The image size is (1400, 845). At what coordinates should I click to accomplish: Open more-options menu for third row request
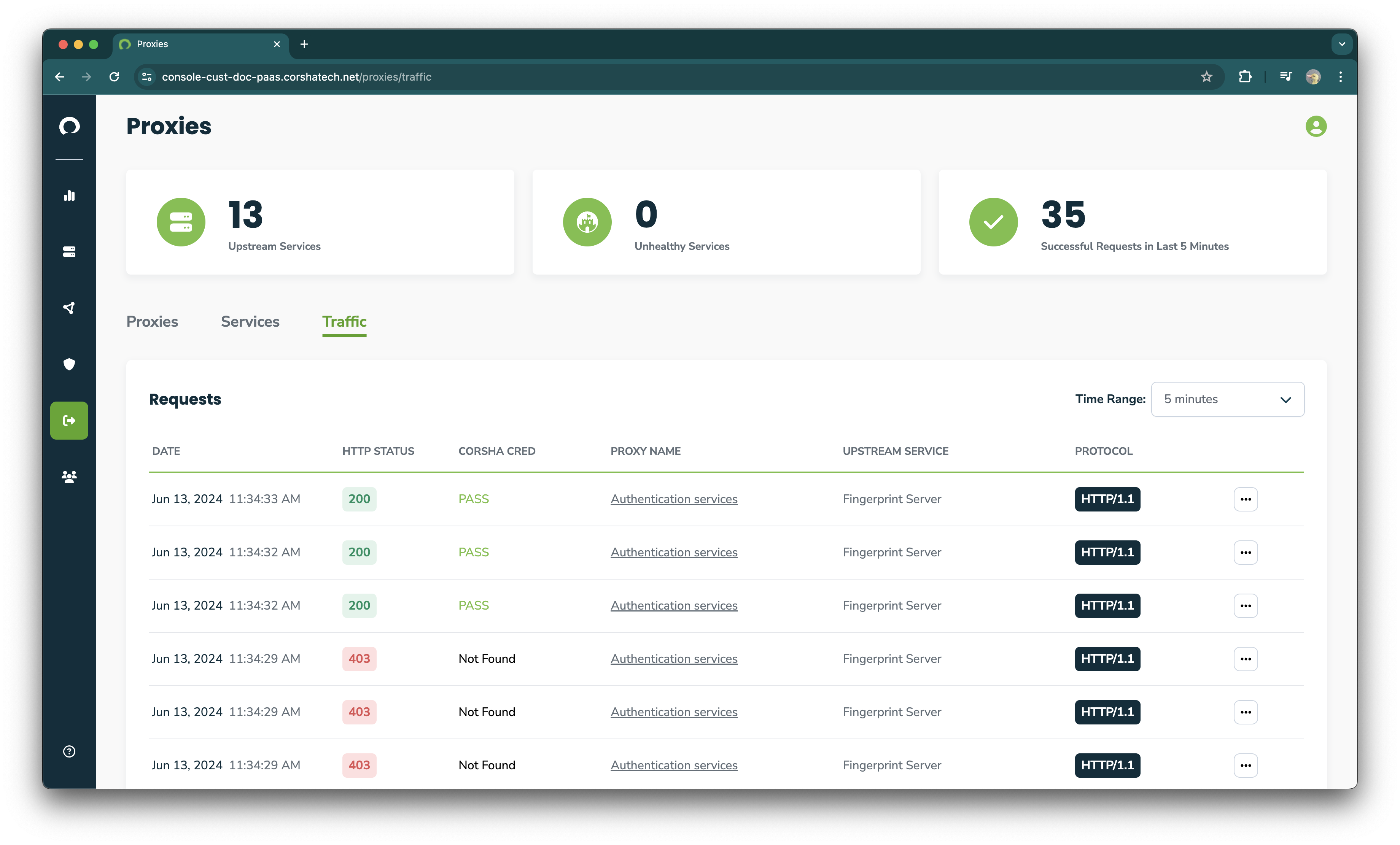[x=1246, y=606]
